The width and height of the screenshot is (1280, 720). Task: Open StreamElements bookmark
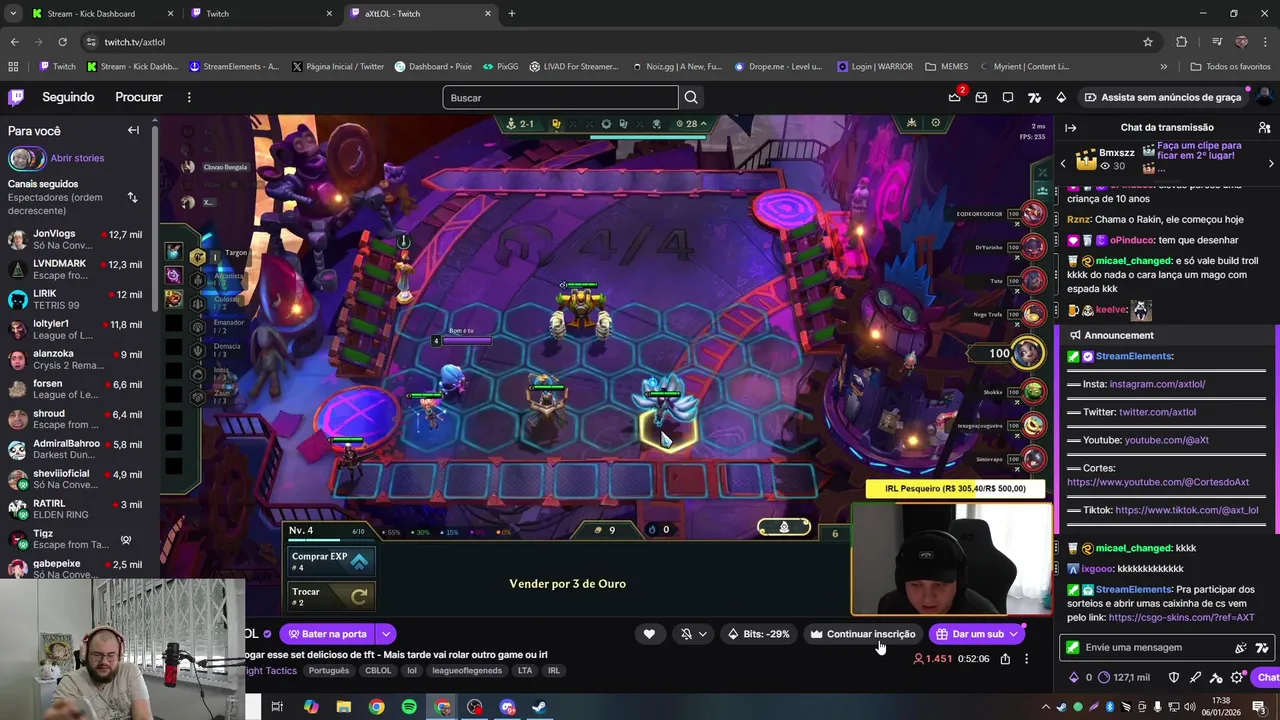(234, 67)
